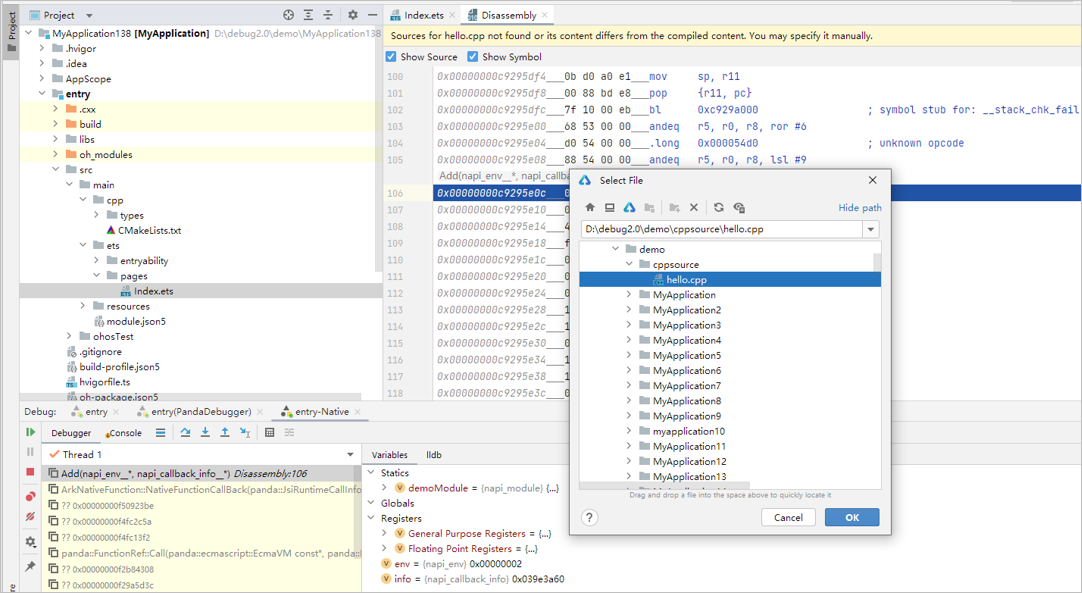
Task: Click the Hide path link
Action: [x=859, y=208]
